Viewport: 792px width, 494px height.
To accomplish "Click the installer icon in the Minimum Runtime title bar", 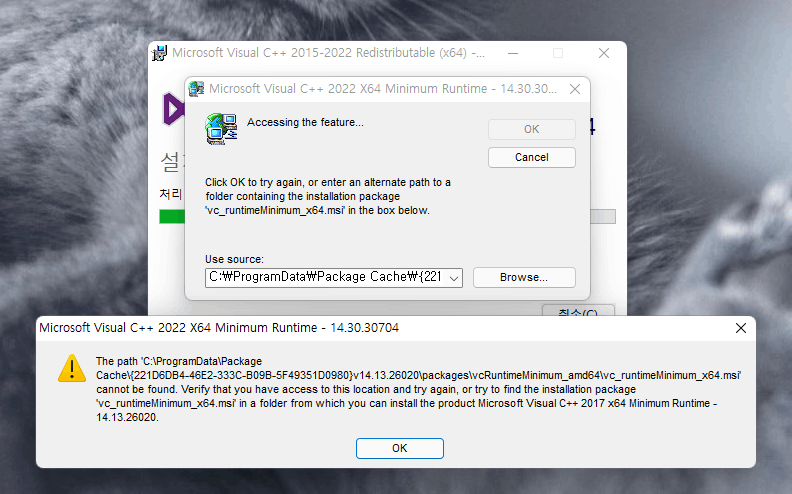I will [x=196, y=89].
